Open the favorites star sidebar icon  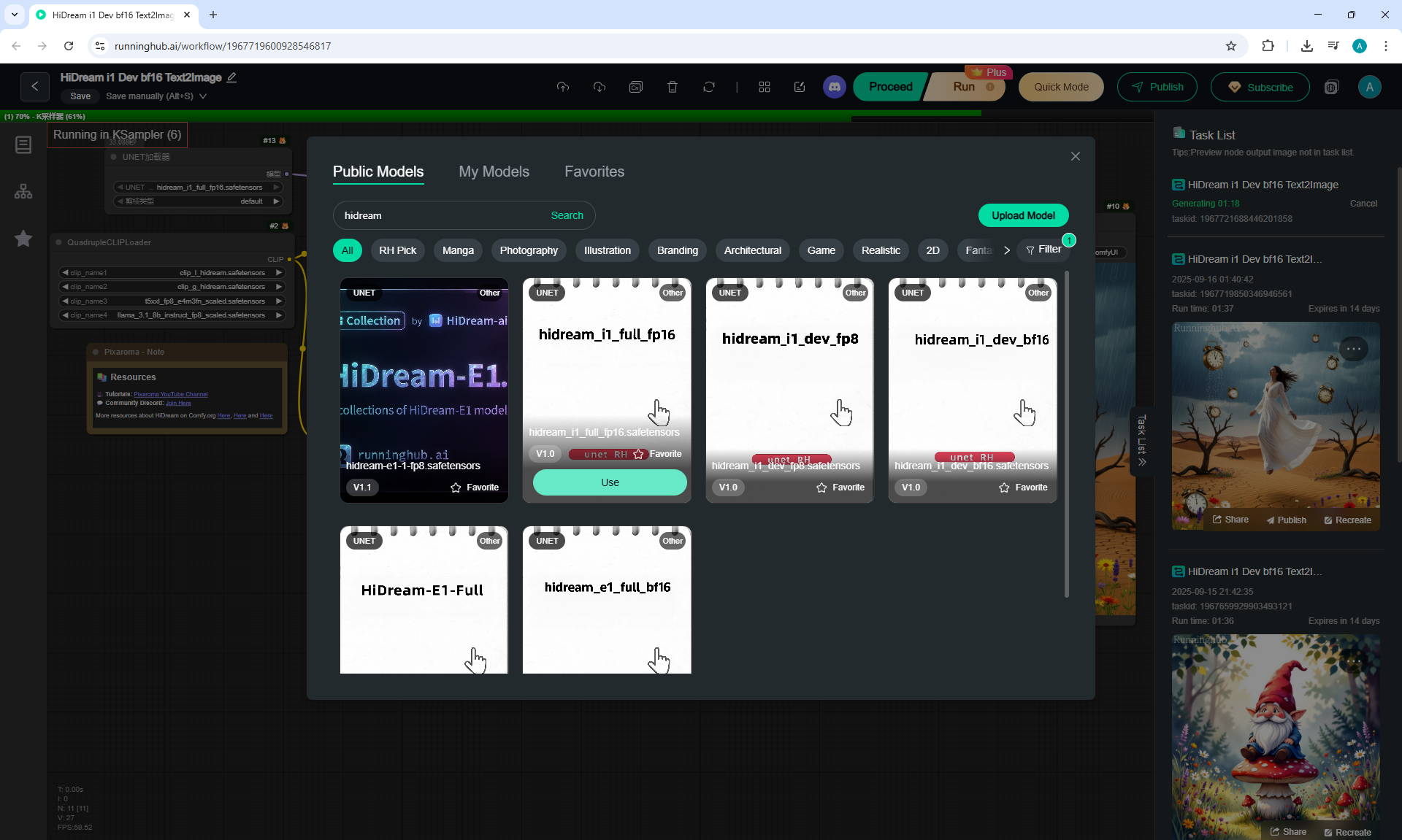[23, 239]
